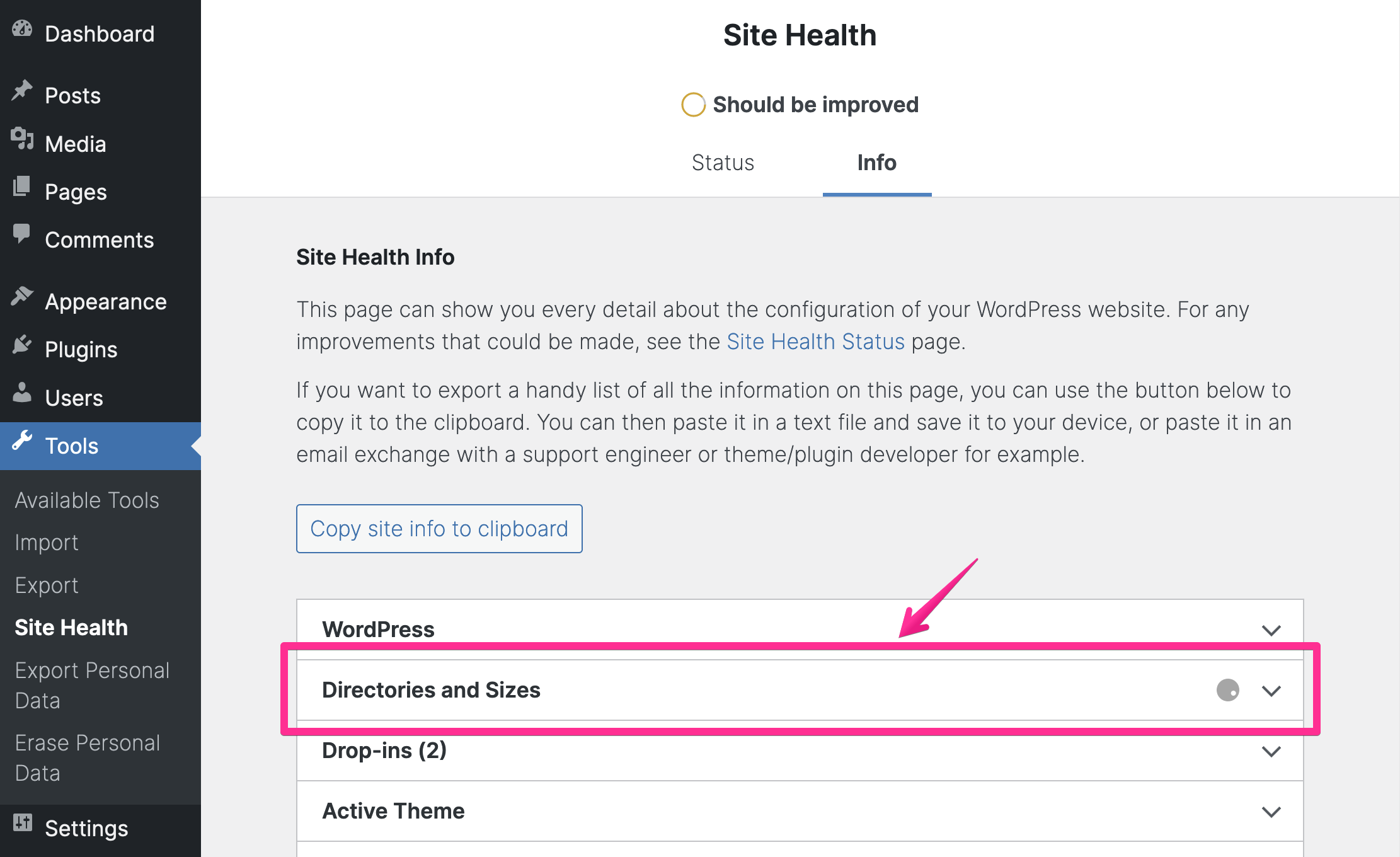This screenshot has width=1400, height=857.
Task: Expand the Drop-ins (2) section
Action: pos(1271,751)
